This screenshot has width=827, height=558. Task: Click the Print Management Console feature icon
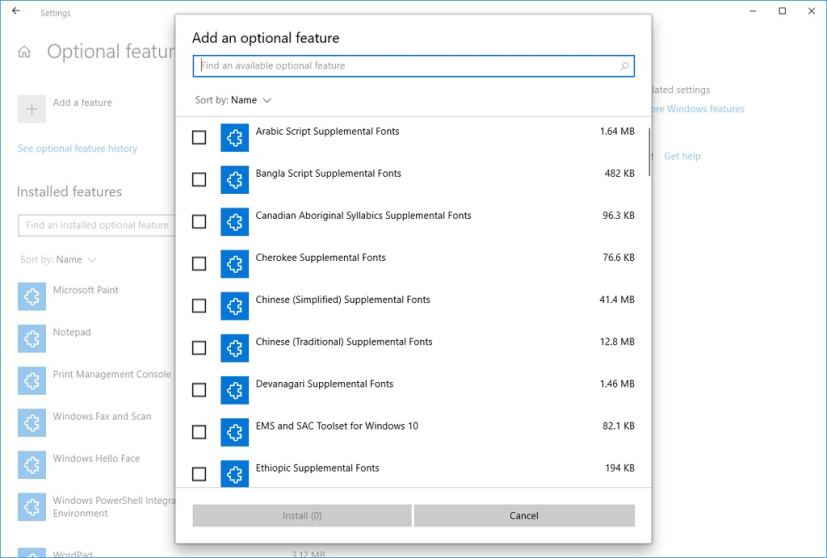point(32,381)
